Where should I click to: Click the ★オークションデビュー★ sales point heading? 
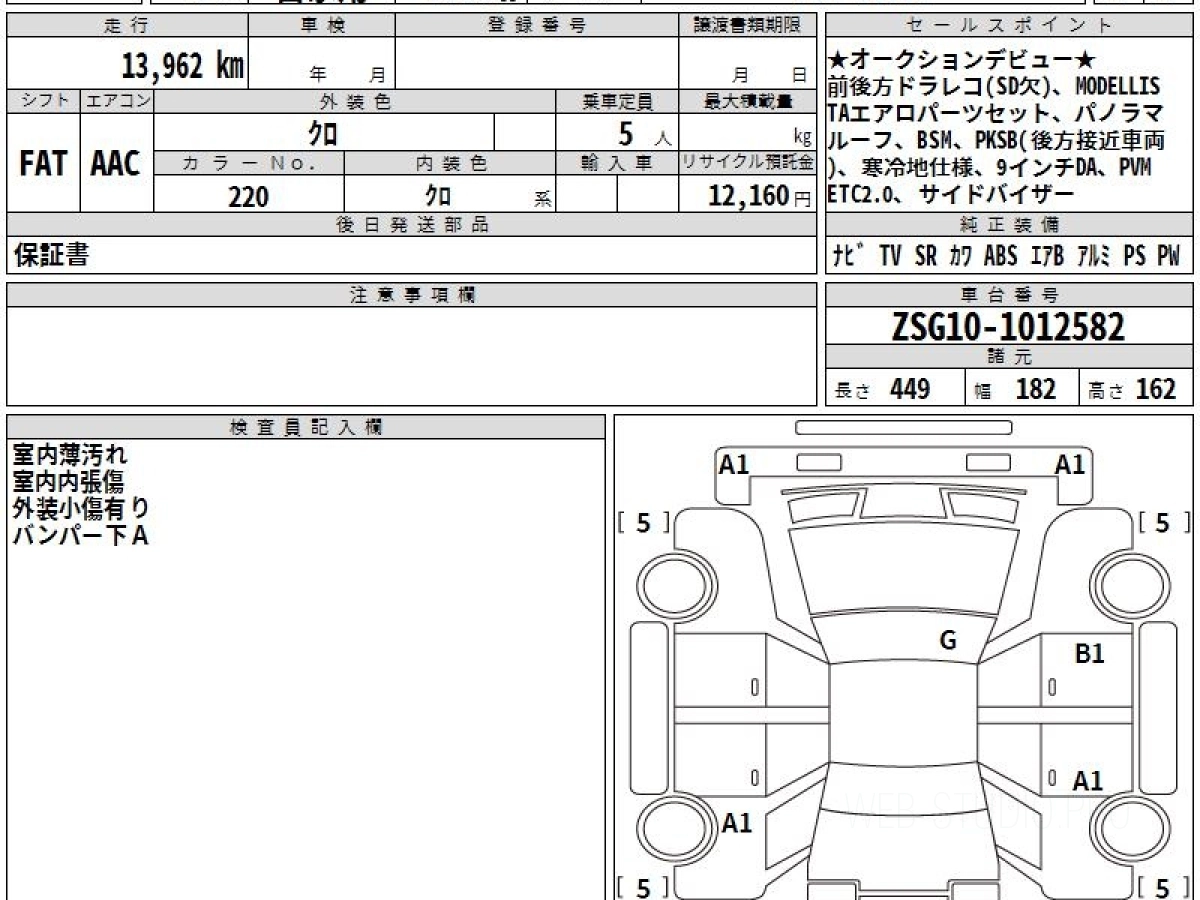[947, 60]
